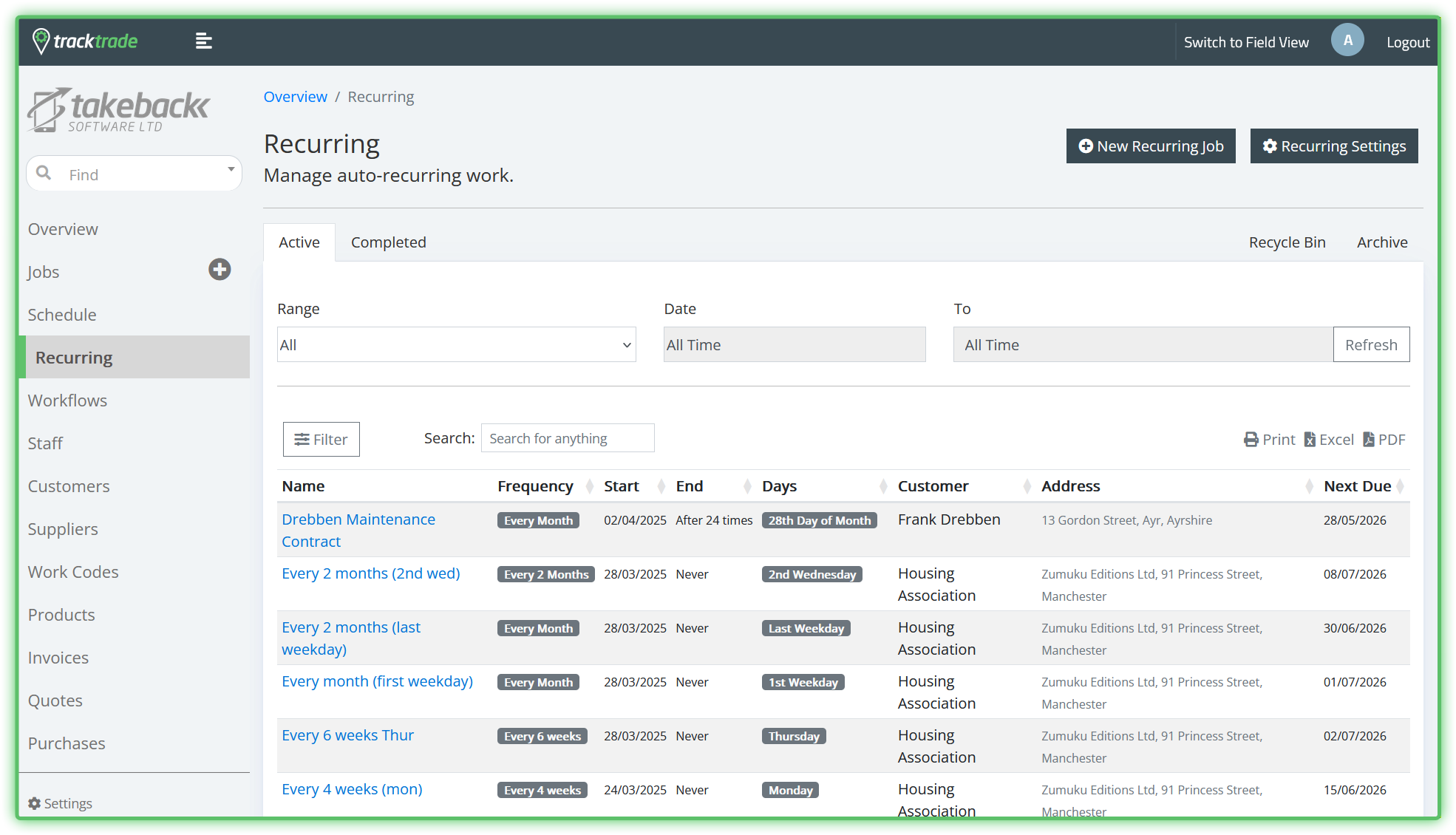
Task: Click the plus icon next to Jobs
Action: 220,270
